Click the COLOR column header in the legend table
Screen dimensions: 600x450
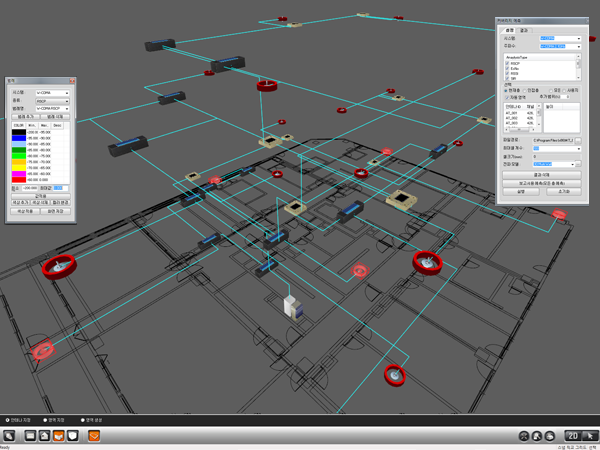(19, 126)
